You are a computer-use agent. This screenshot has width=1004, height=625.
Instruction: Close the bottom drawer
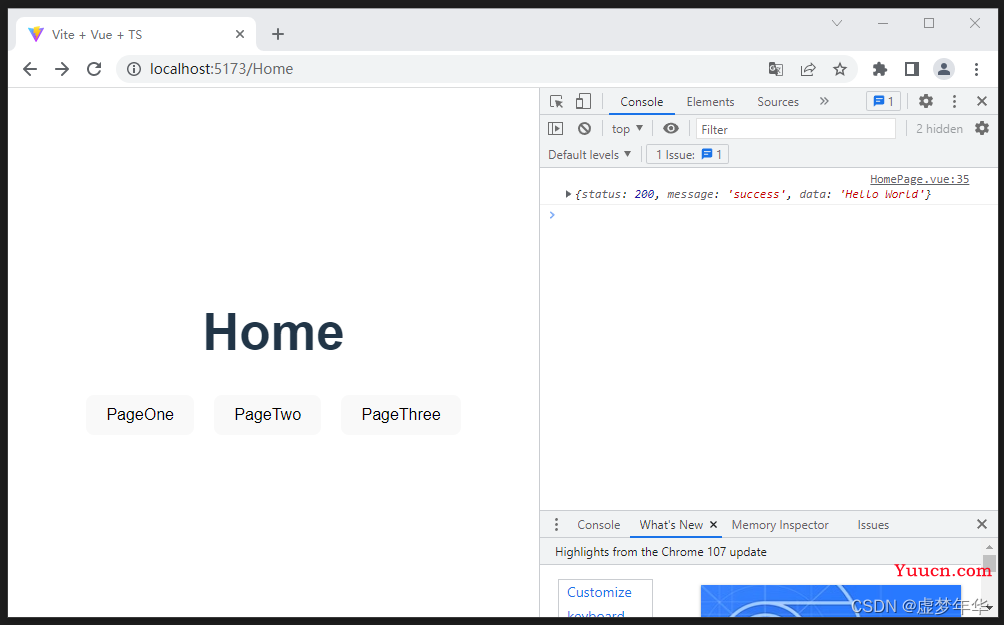pos(982,524)
